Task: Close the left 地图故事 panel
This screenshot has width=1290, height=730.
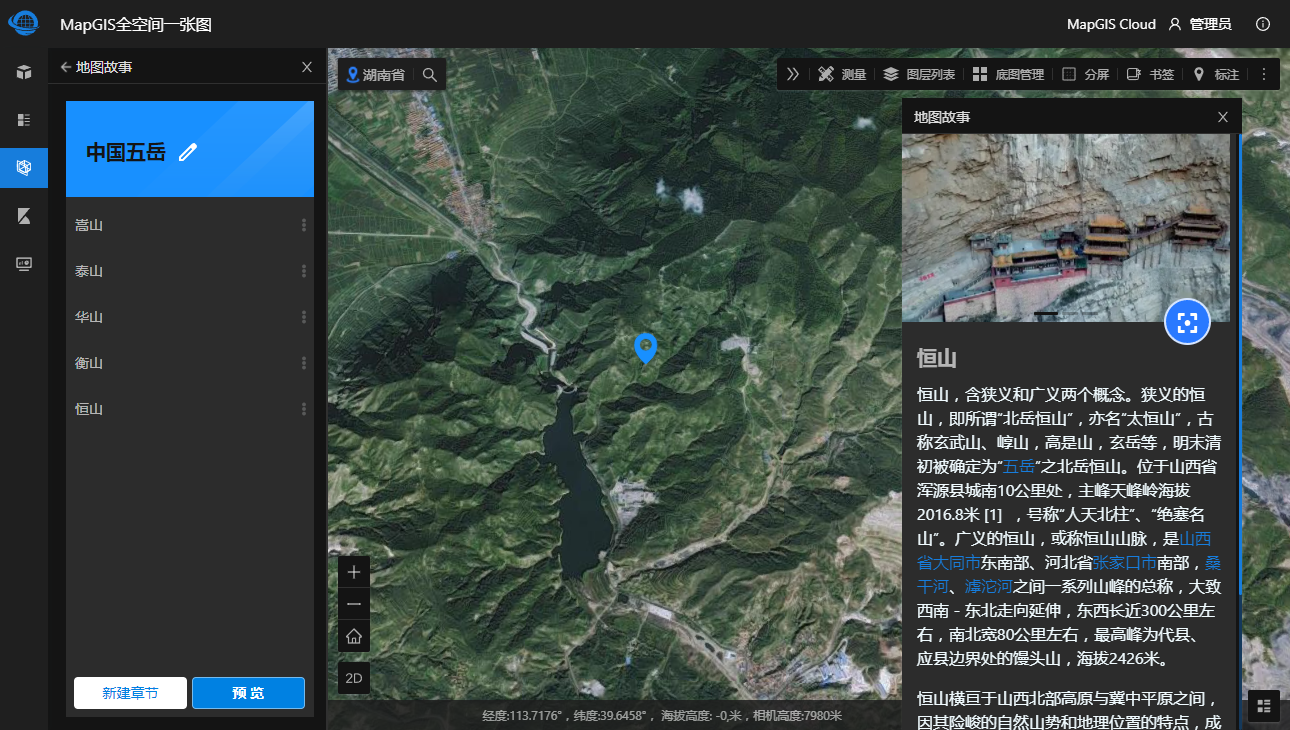Action: click(x=307, y=67)
